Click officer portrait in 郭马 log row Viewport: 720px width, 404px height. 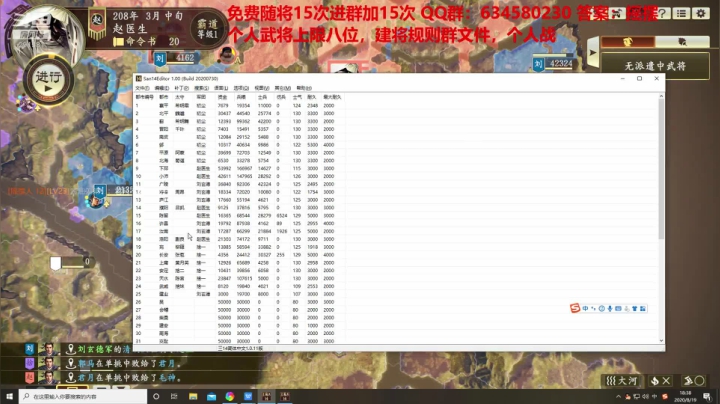[49, 364]
